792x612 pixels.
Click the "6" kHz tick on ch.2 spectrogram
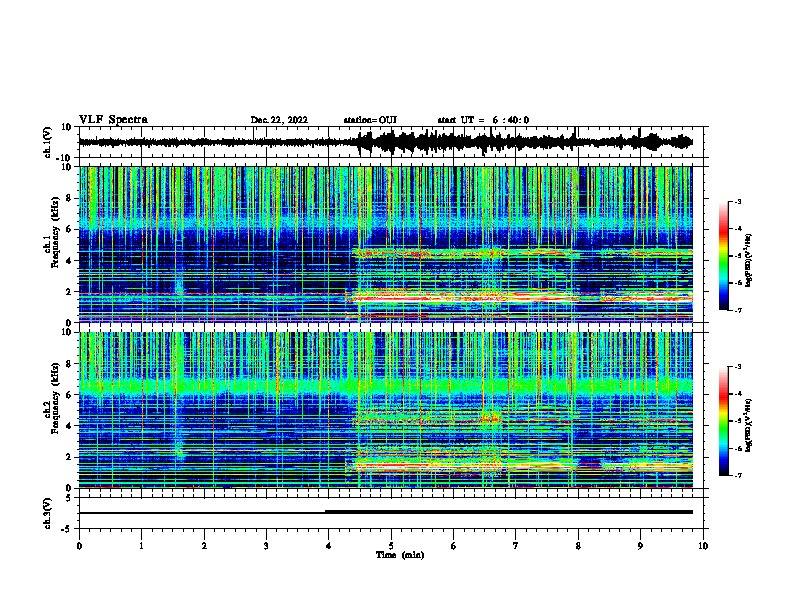coord(69,395)
